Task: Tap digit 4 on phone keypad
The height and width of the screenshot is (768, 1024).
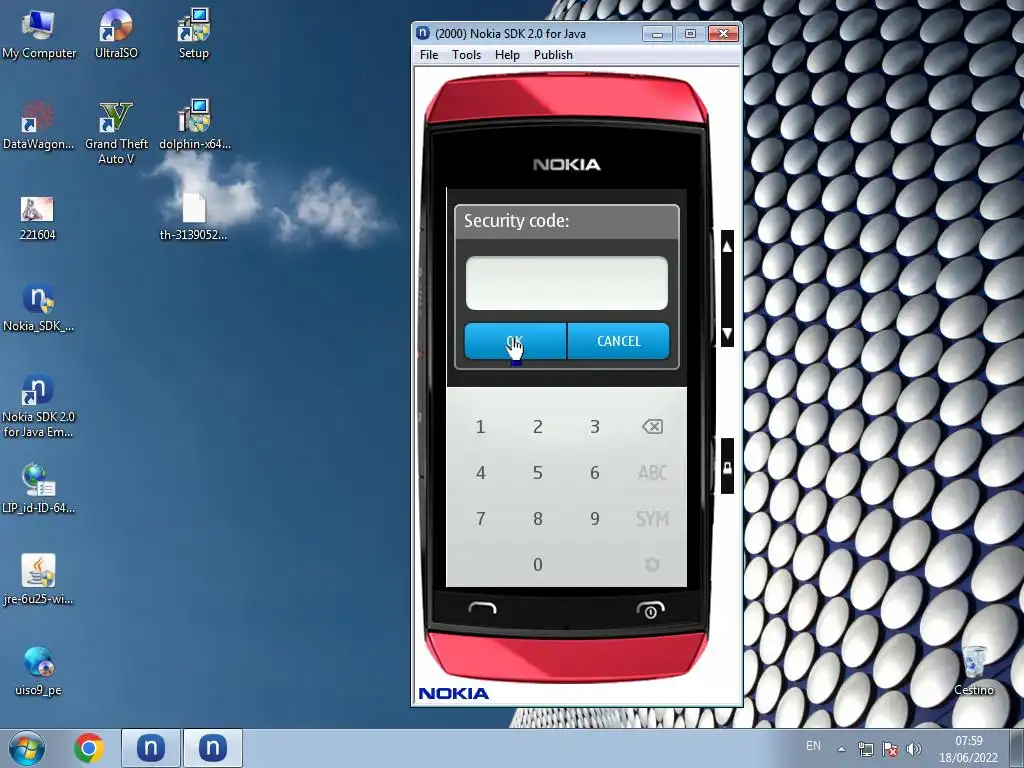Action: point(481,473)
